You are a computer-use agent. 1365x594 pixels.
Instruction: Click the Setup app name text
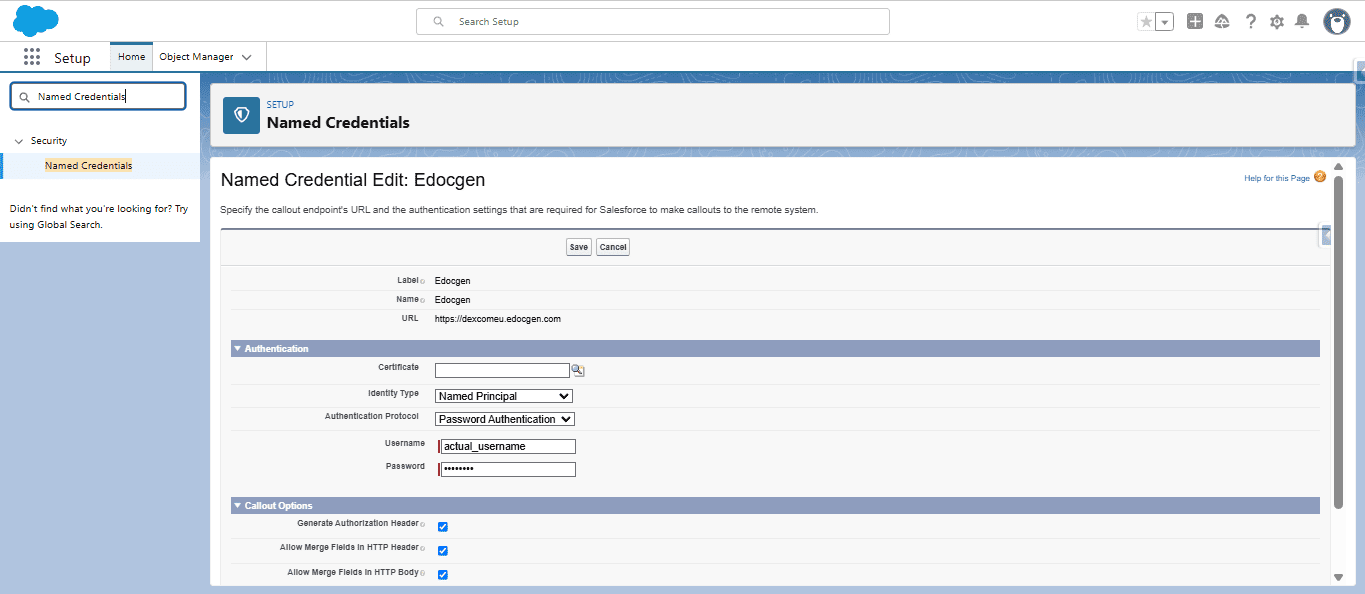72,58
